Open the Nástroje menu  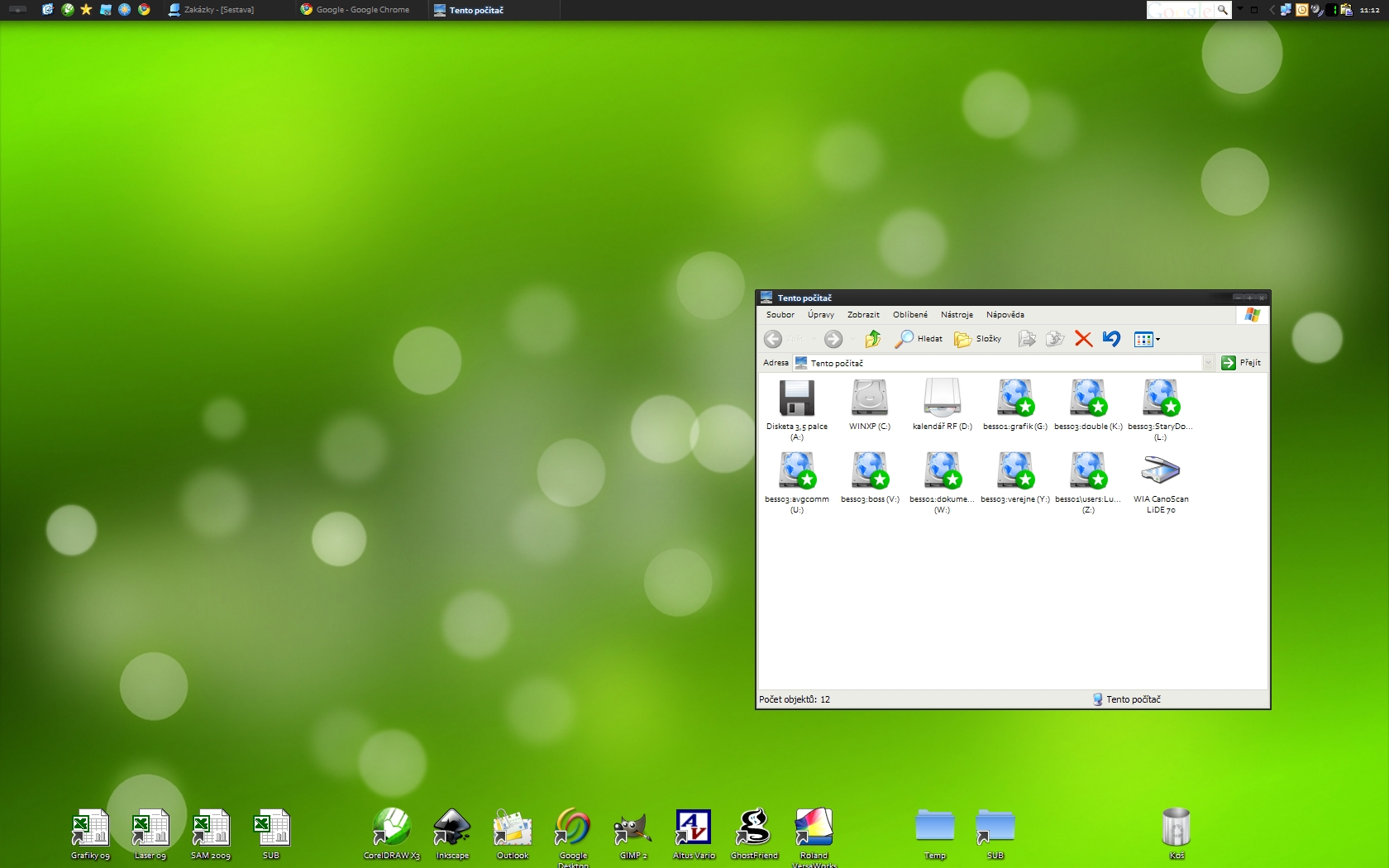click(x=957, y=315)
